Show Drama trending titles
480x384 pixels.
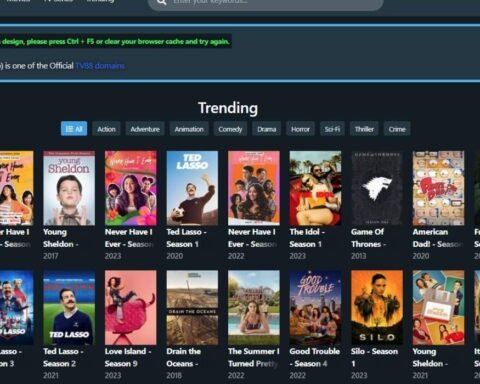[x=267, y=129]
